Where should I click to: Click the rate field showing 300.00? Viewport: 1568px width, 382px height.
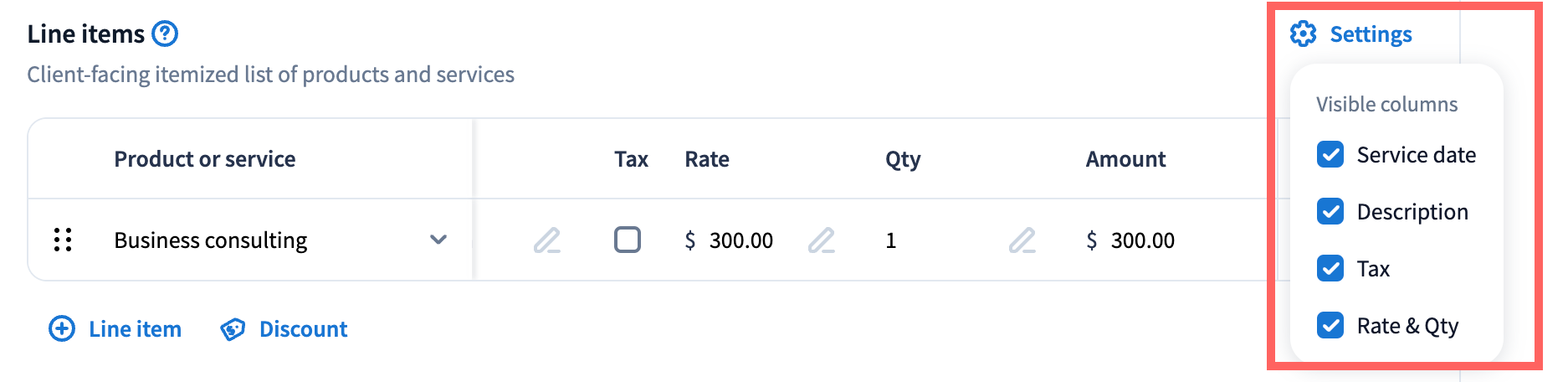click(x=740, y=240)
